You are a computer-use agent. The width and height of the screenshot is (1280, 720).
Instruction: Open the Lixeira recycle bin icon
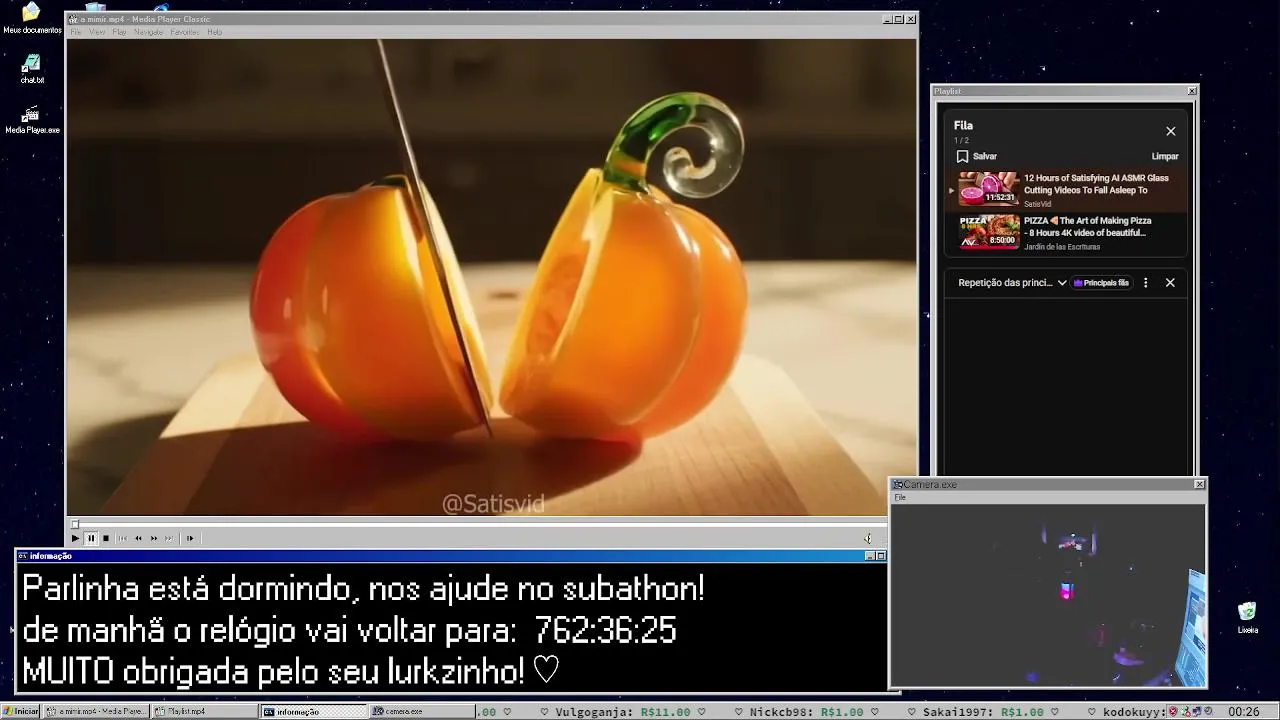point(1247,618)
